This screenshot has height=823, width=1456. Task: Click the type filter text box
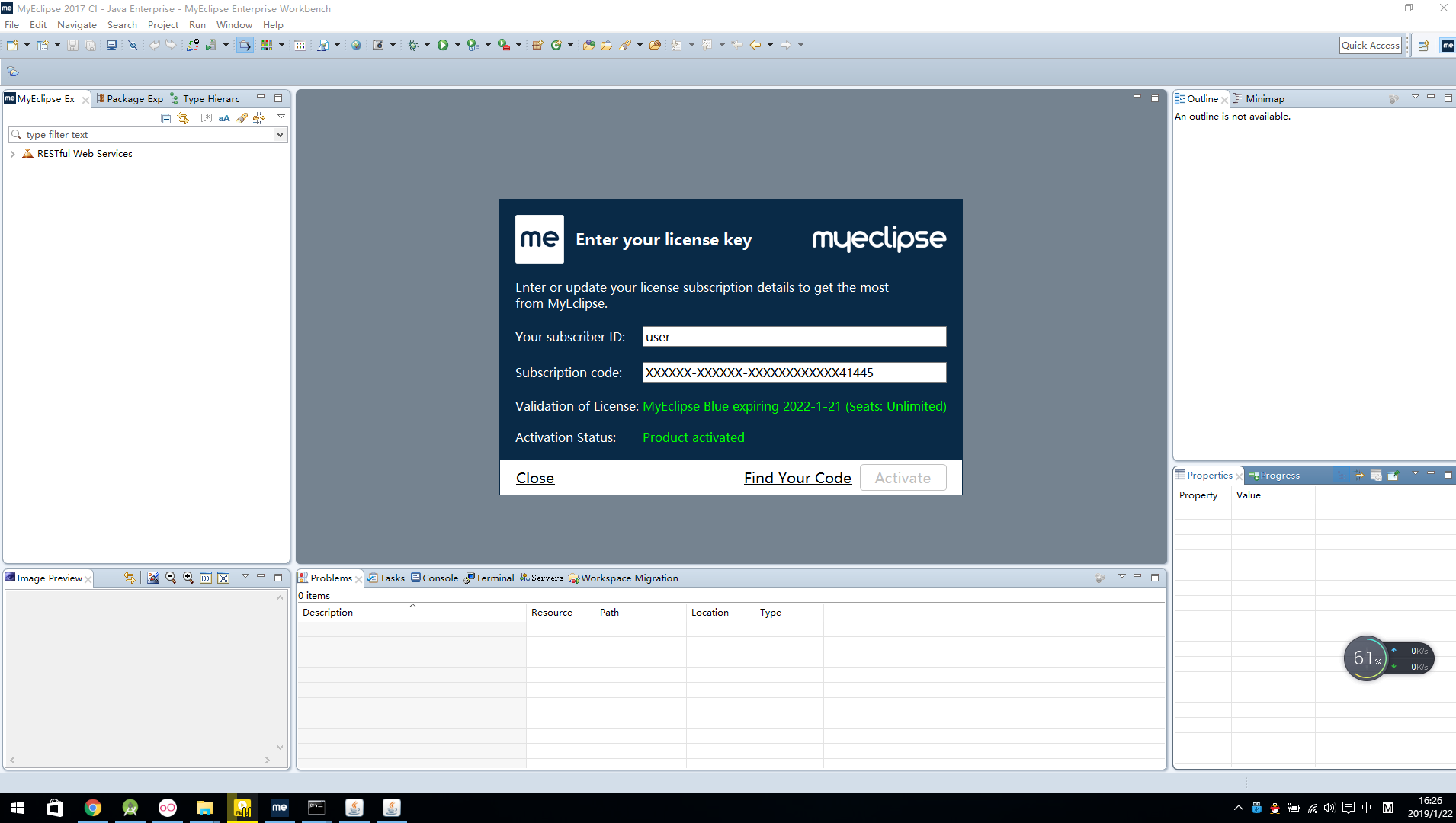click(x=148, y=135)
